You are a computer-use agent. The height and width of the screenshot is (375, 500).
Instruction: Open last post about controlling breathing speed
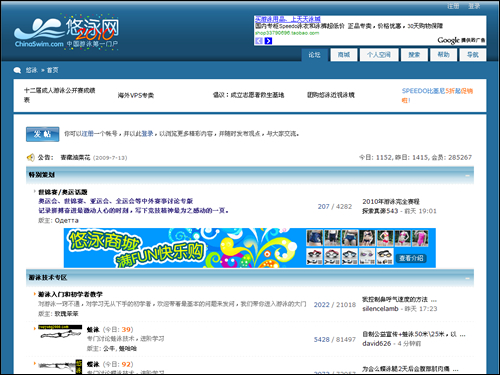(399, 299)
